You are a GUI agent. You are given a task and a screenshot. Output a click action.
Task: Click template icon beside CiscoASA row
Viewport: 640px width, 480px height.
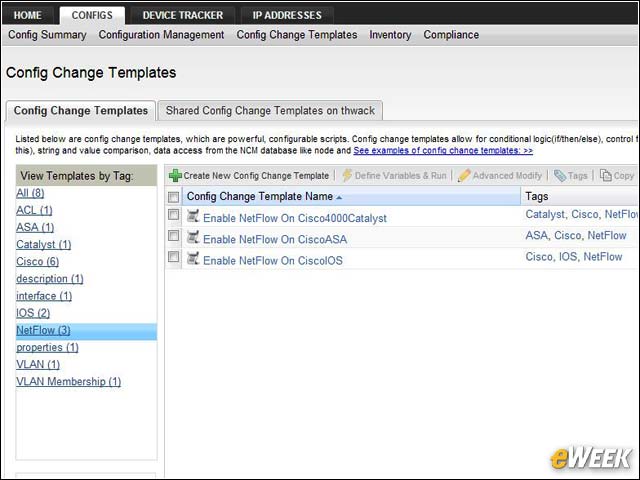[x=193, y=237]
